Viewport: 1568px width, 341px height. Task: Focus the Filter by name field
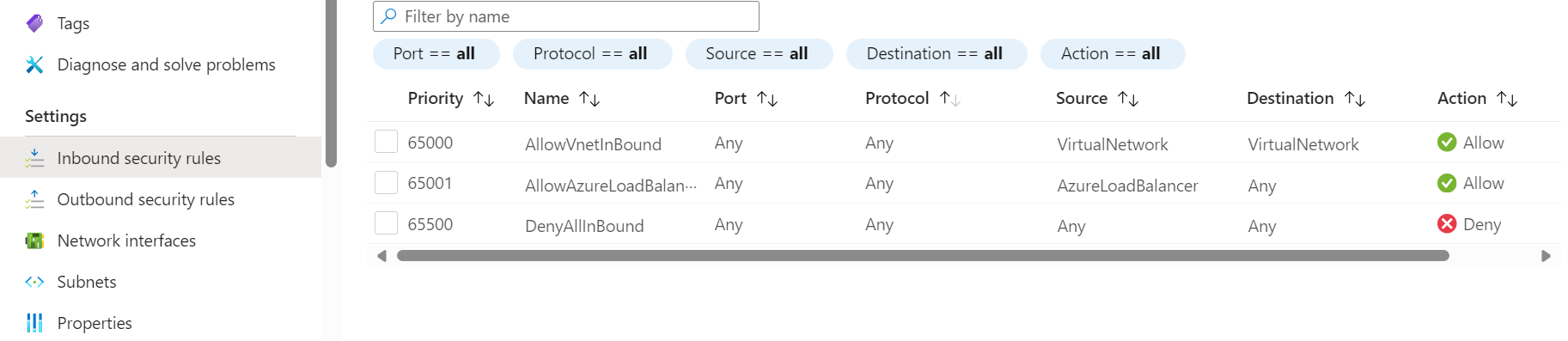point(566,16)
